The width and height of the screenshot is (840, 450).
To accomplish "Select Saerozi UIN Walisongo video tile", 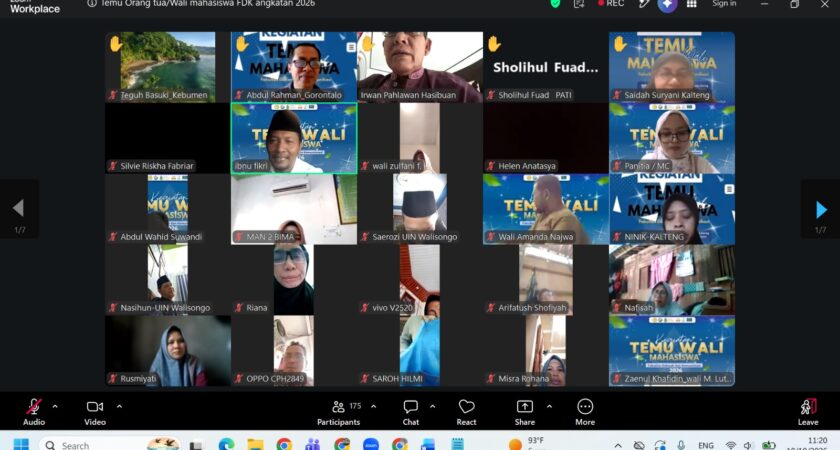I will (420, 209).
